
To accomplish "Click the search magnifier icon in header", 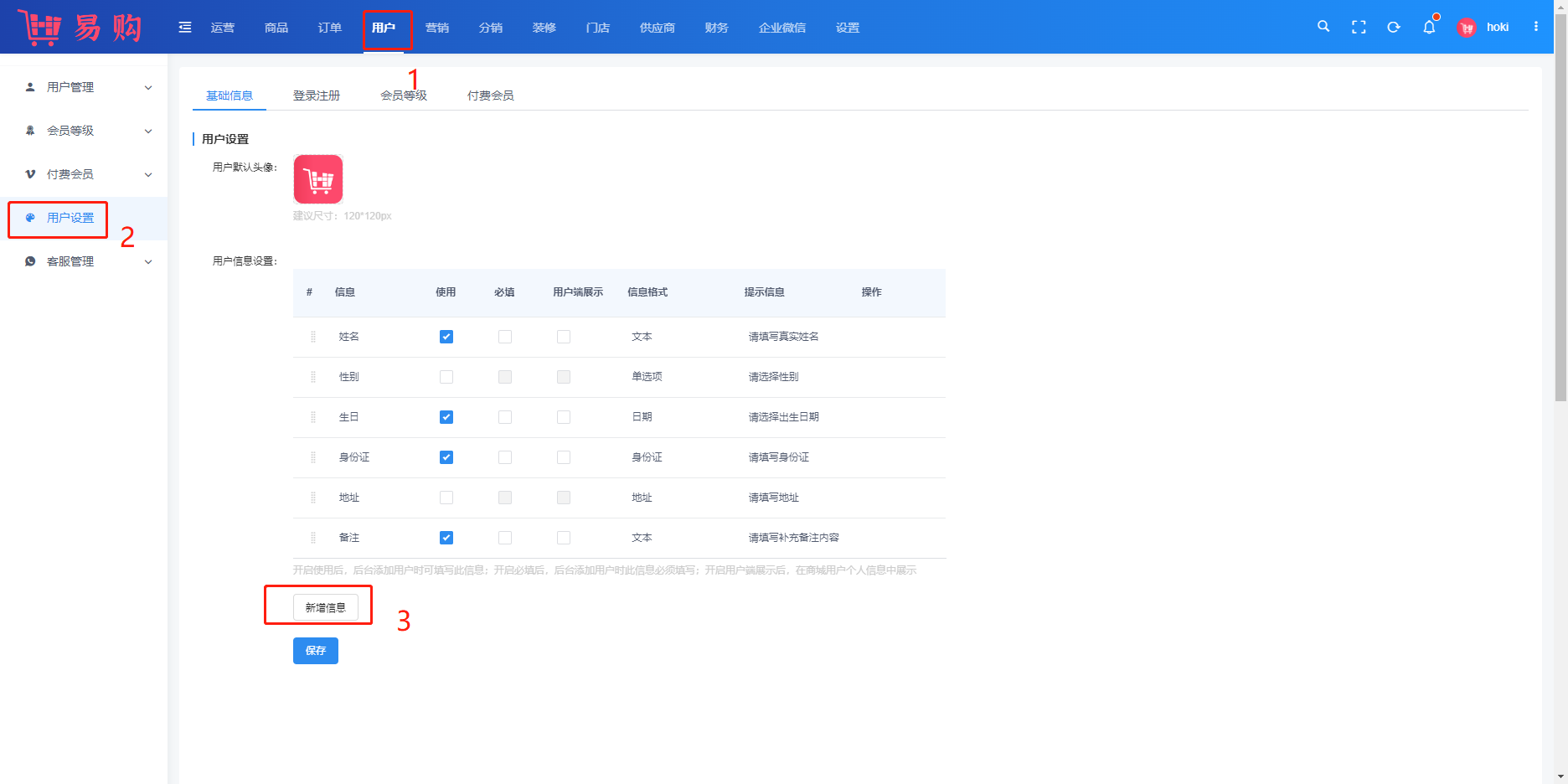I will click(x=1323, y=27).
